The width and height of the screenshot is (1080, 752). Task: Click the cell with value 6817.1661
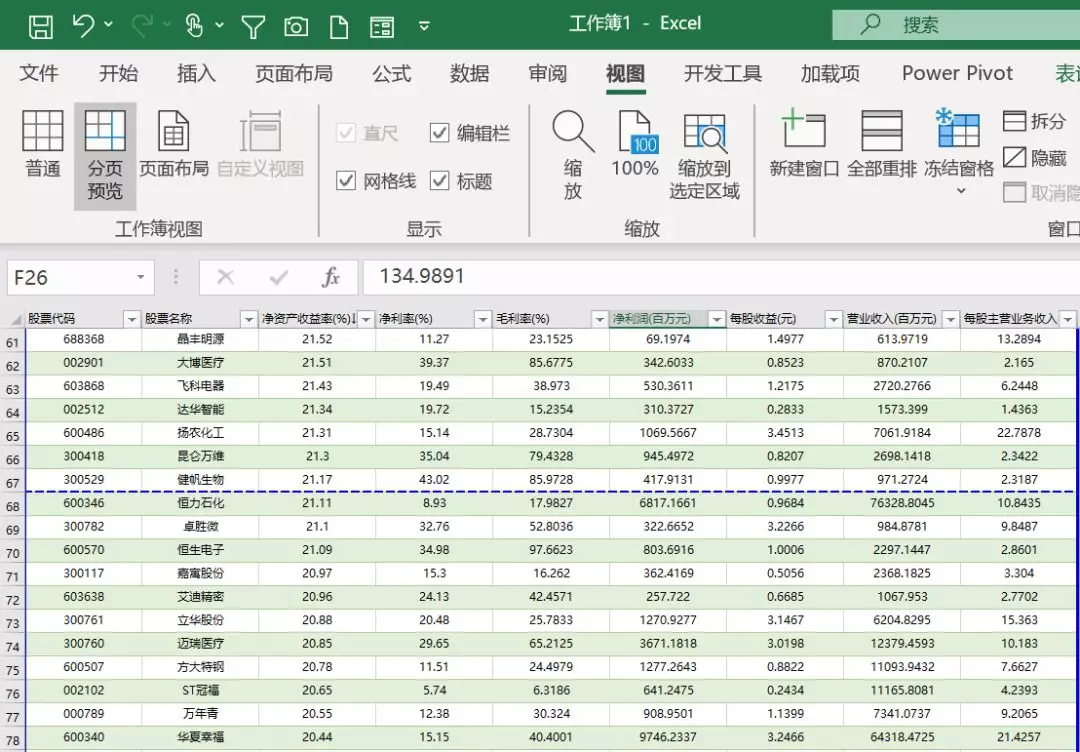coord(668,503)
